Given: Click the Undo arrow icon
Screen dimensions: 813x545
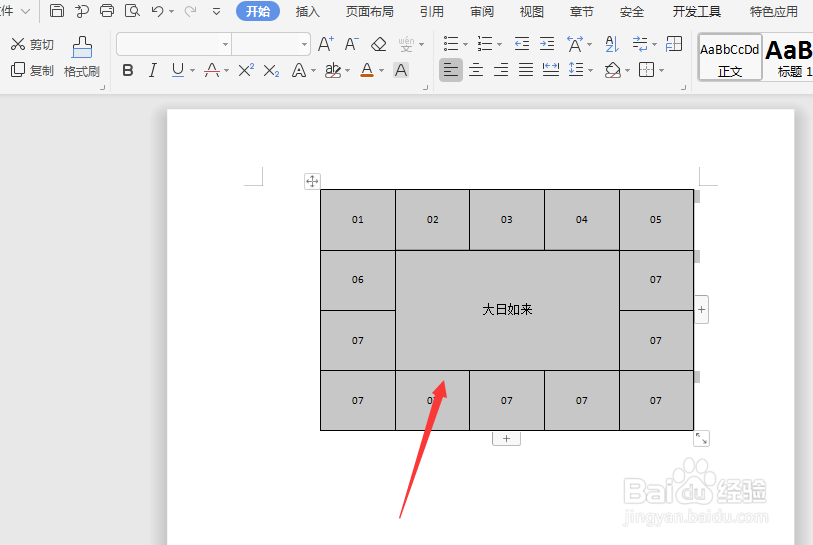Looking at the screenshot, I should pyautogui.click(x=158, y=11).
